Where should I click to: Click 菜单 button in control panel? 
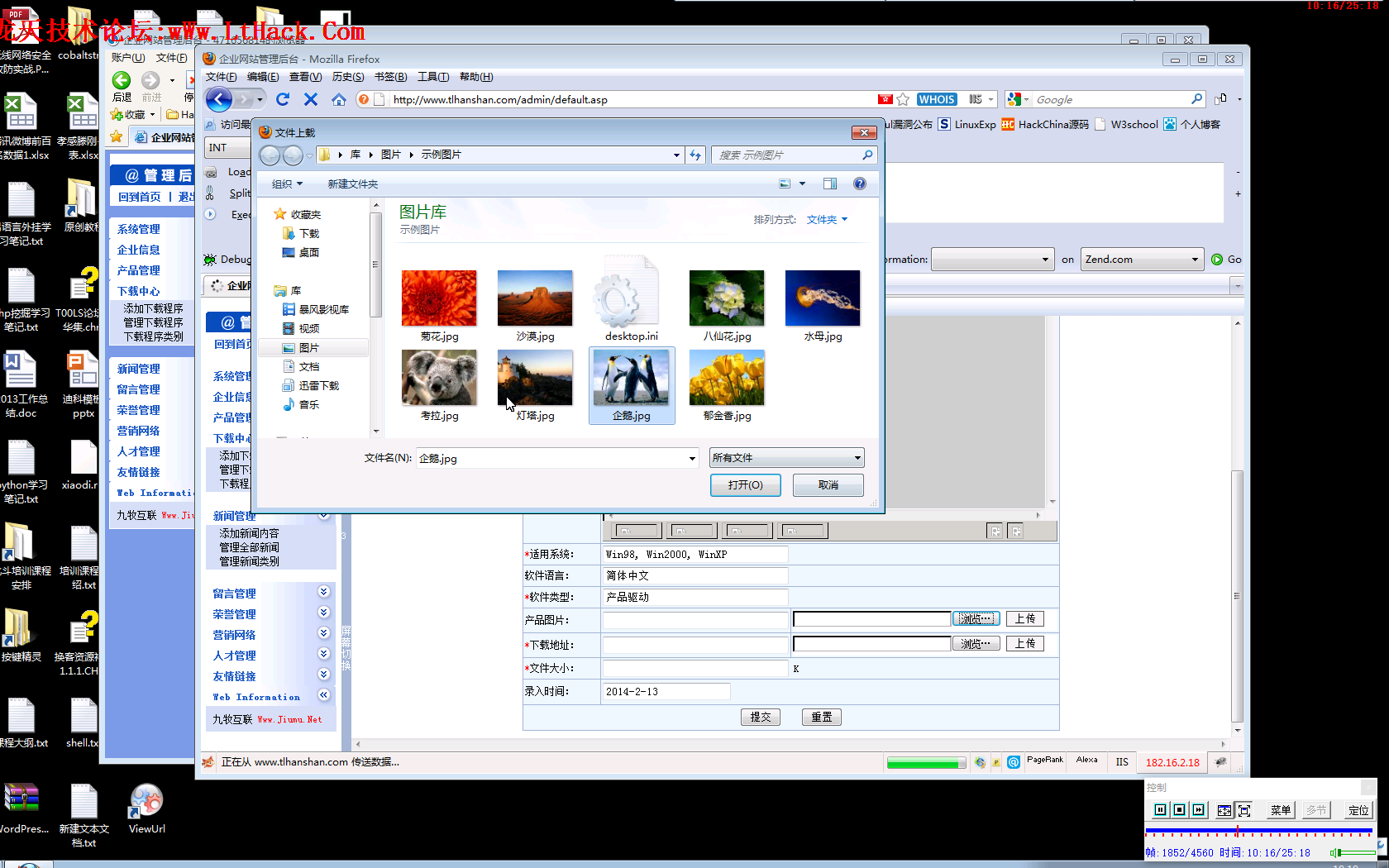(x=1280, y=810)
